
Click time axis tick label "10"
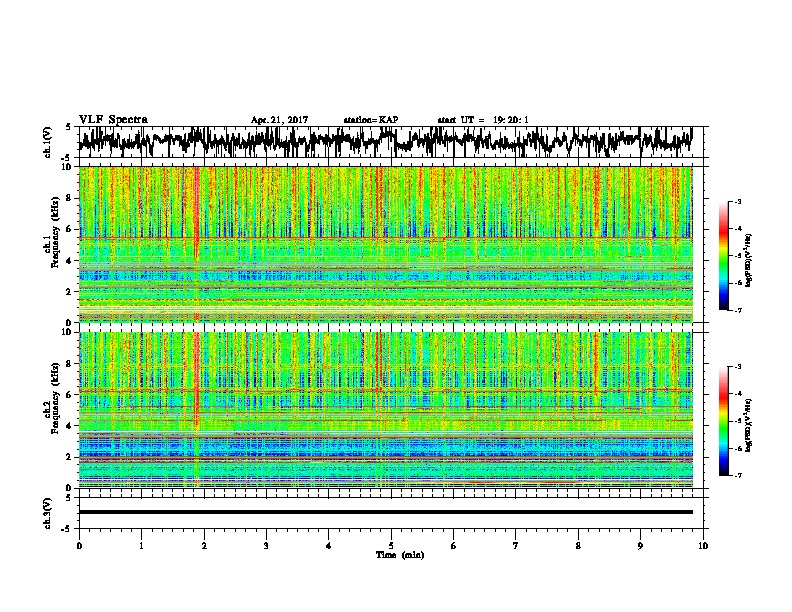pos(703,545)
